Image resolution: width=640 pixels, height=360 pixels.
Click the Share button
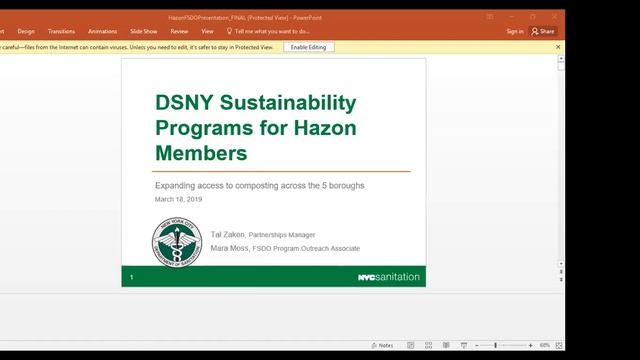click(x=543, y=31)
